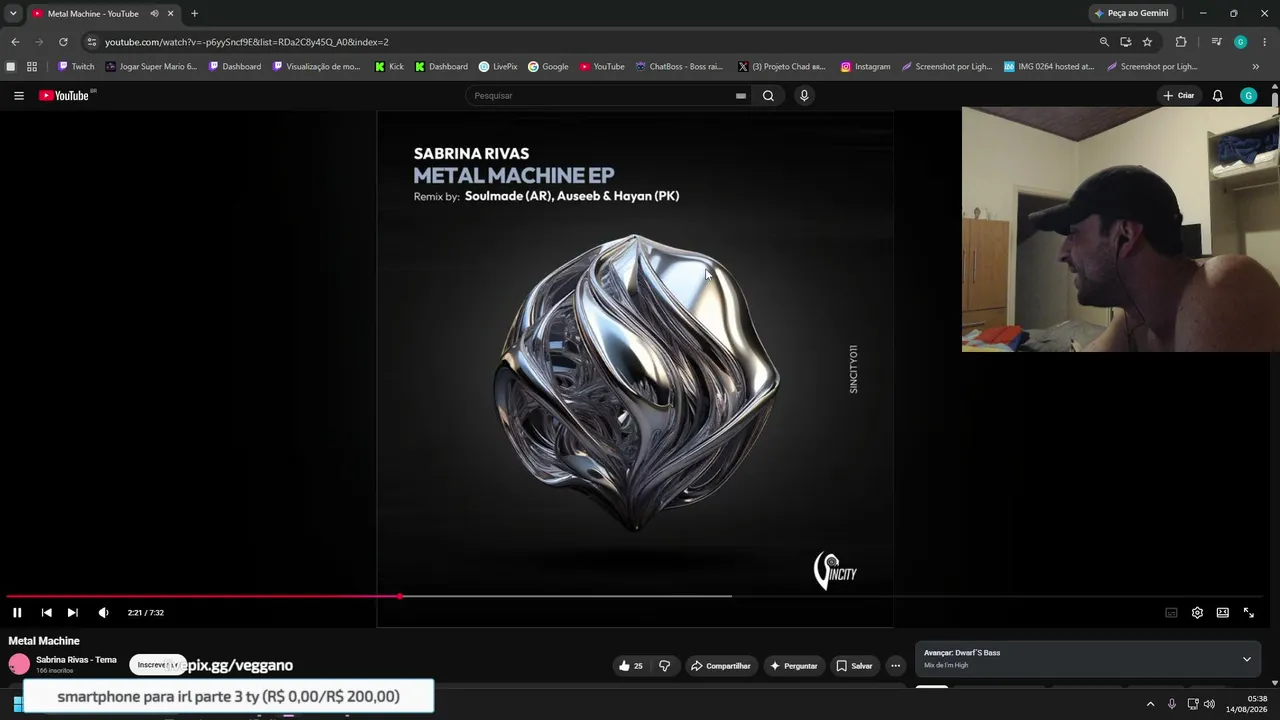Click the YouTube search magnifier button
The image size is (1280, 720).
pos(768,96)
